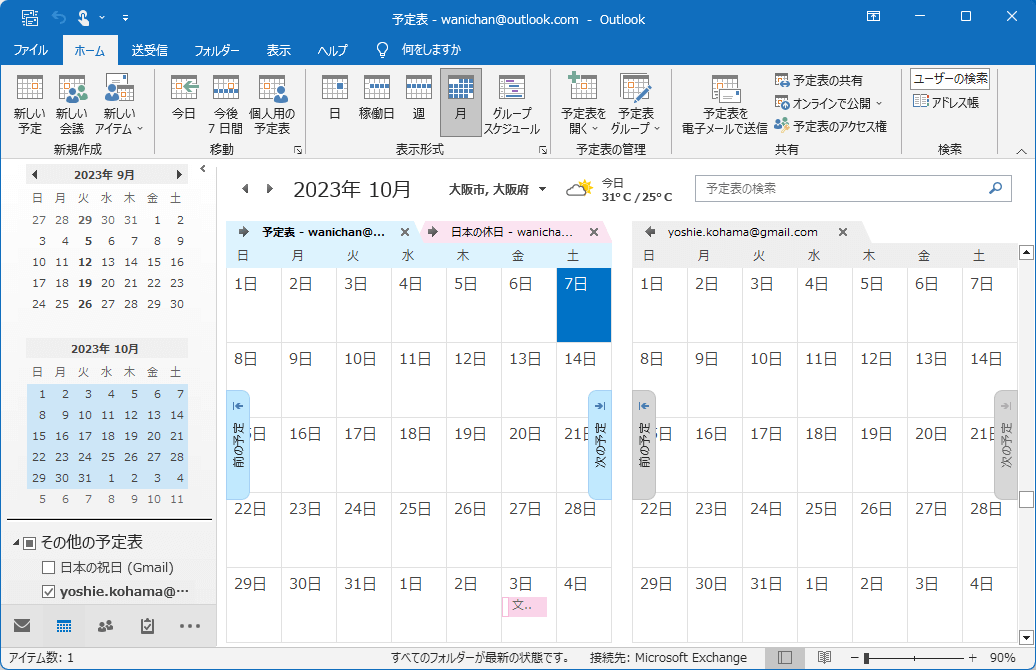The height and width of the screenshot is (670, 1036).
Task: Open the address book (アドレス帳)
Action: point(946,102)
